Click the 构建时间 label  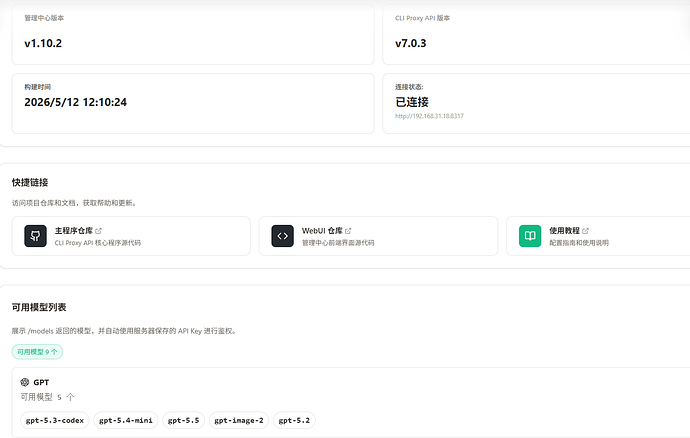[x=37, y=87]
